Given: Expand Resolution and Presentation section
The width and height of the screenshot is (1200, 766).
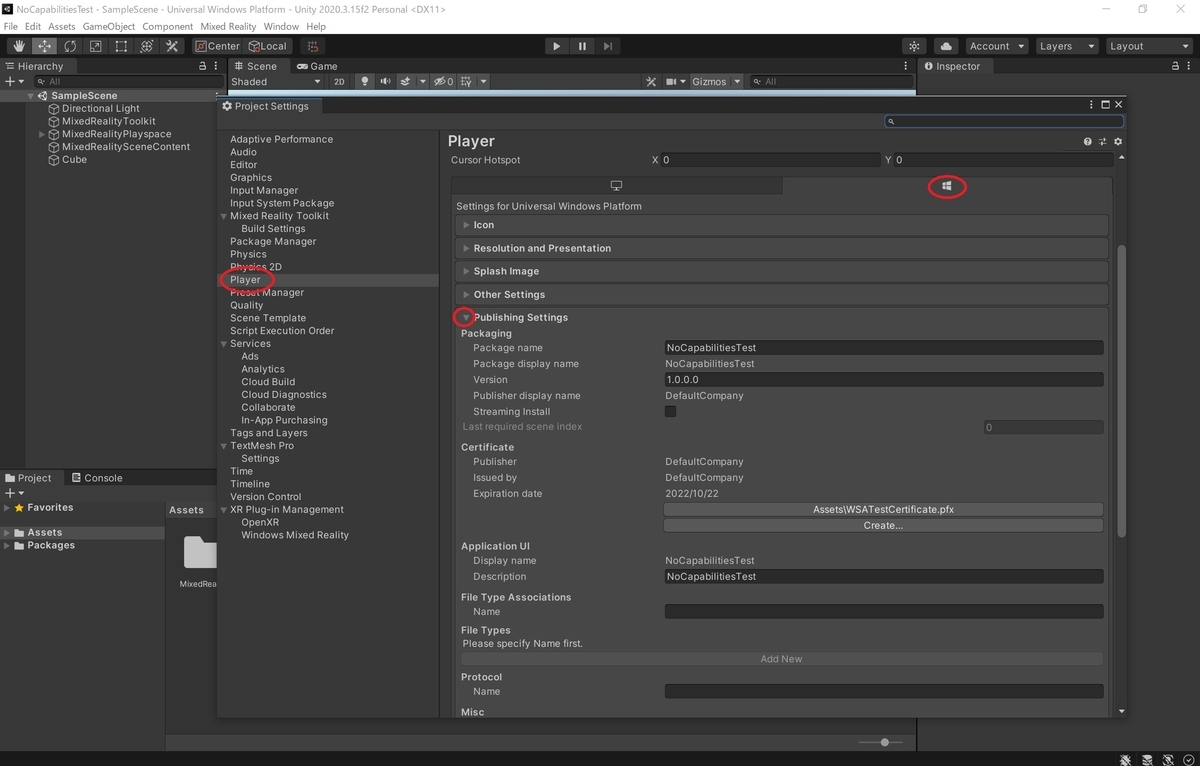Looking at the screenshot, I should (x=780, y=248).
